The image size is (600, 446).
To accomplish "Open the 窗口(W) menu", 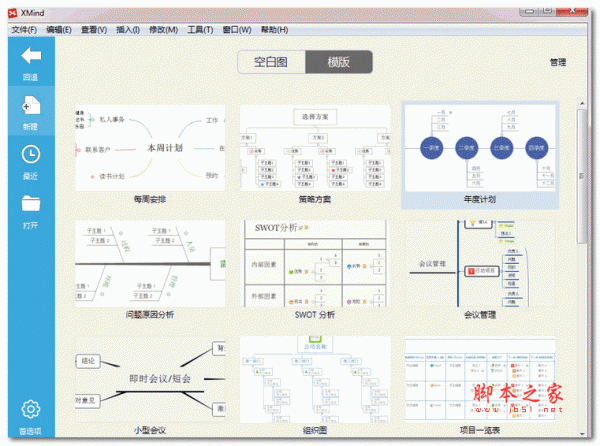I will [237, 30].
